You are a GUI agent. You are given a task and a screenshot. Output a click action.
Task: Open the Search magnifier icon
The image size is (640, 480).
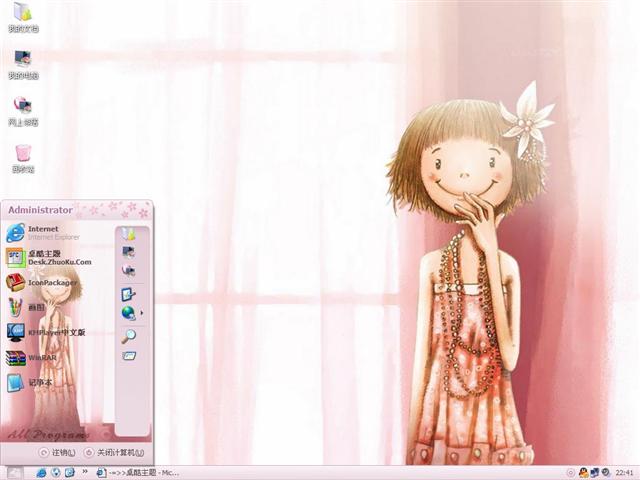(129, 336)
